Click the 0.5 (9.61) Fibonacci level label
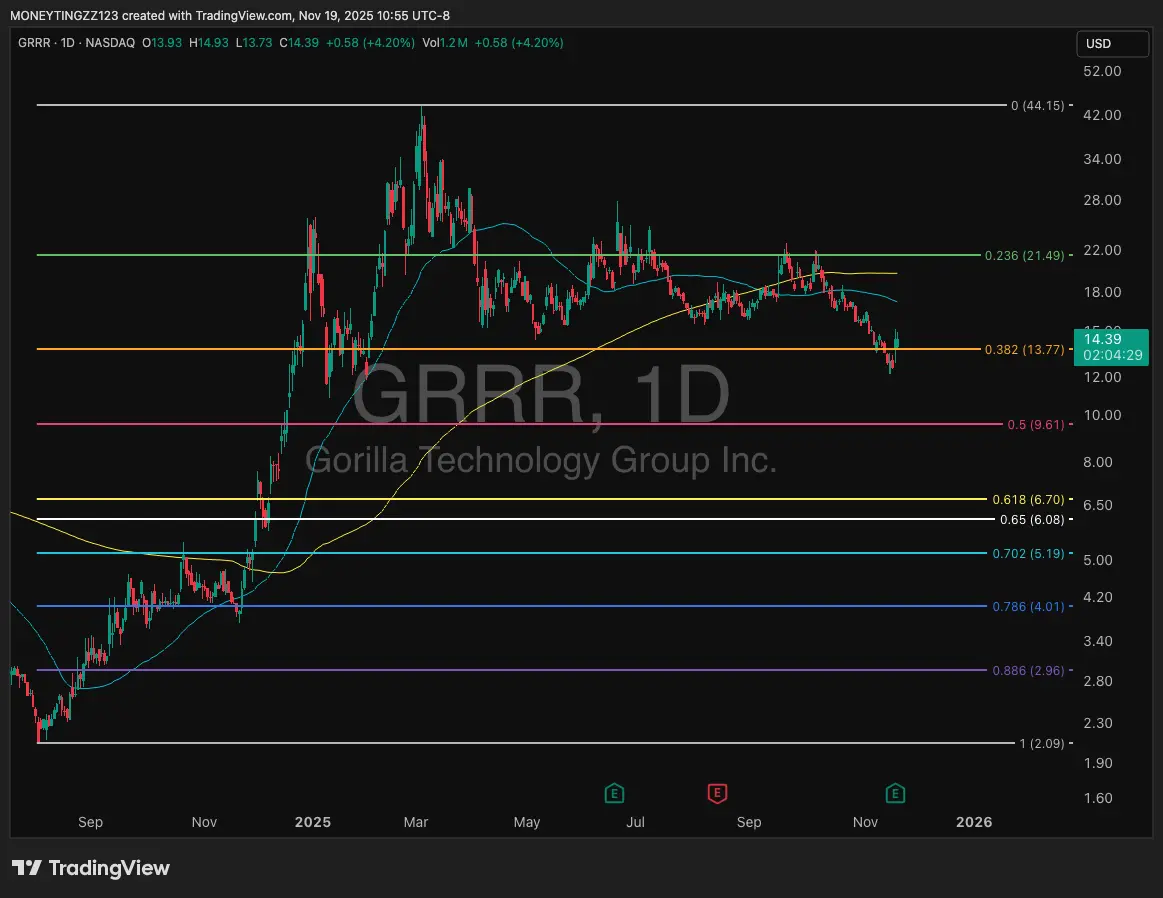The width and height of the screenshot is (1163, 898). [1036, 424]
